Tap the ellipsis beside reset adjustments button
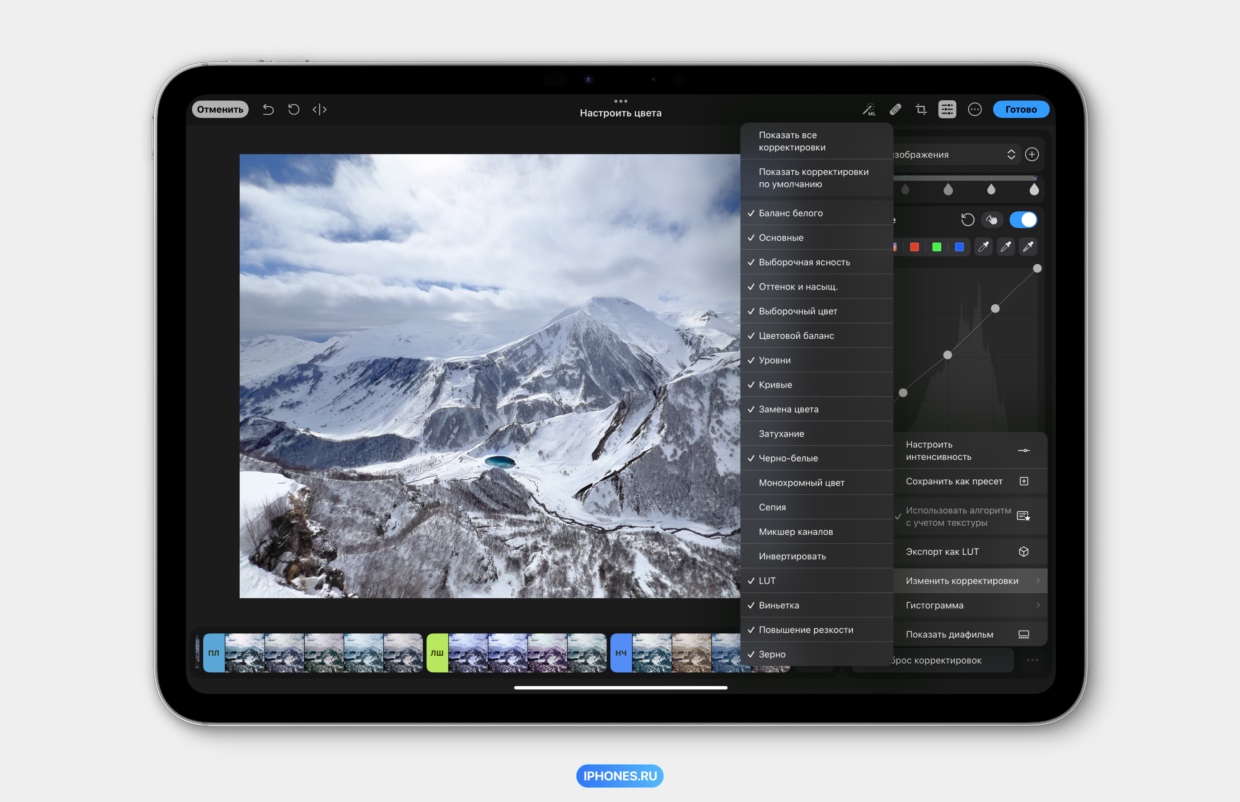 (1032, 660)
